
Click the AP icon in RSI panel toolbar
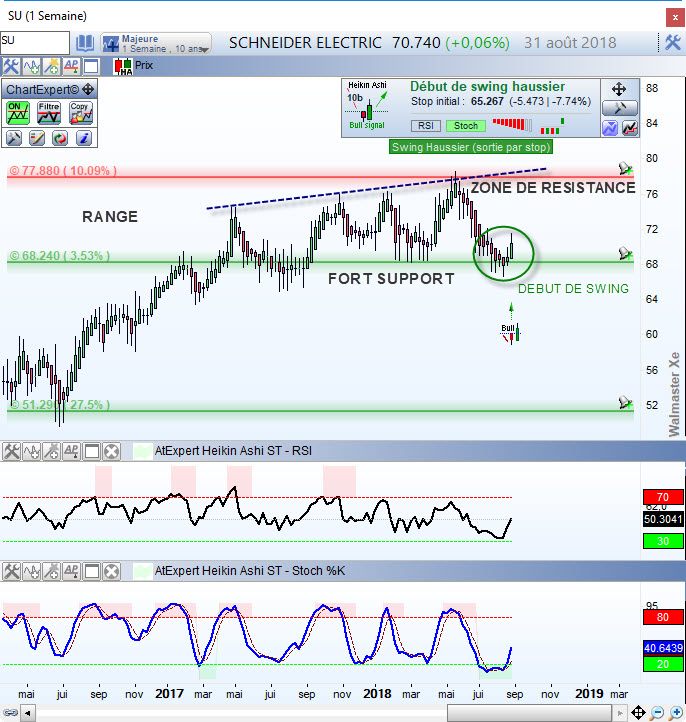71,452
